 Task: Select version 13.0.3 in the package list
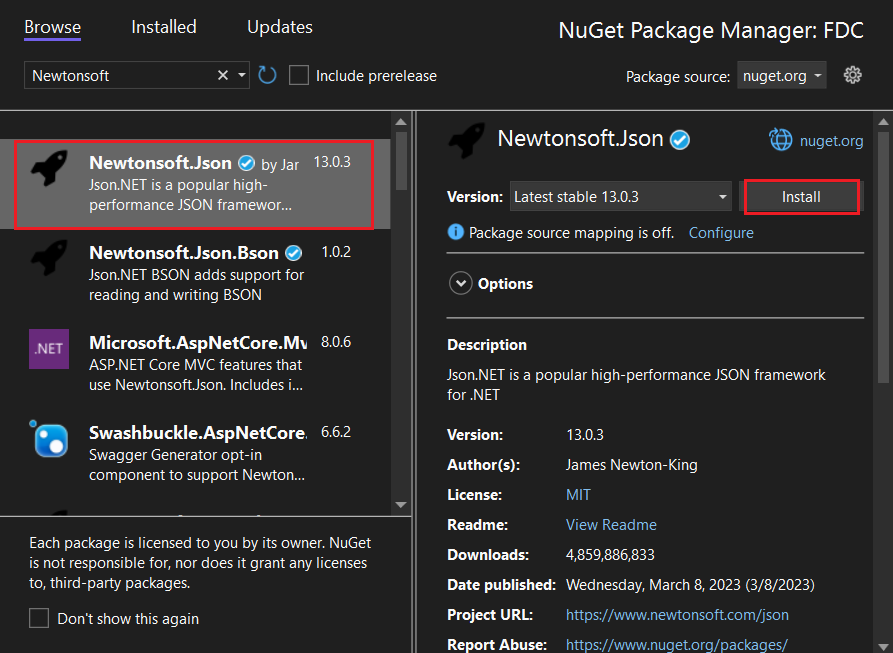pyautogui.click(x=332, y=162)
